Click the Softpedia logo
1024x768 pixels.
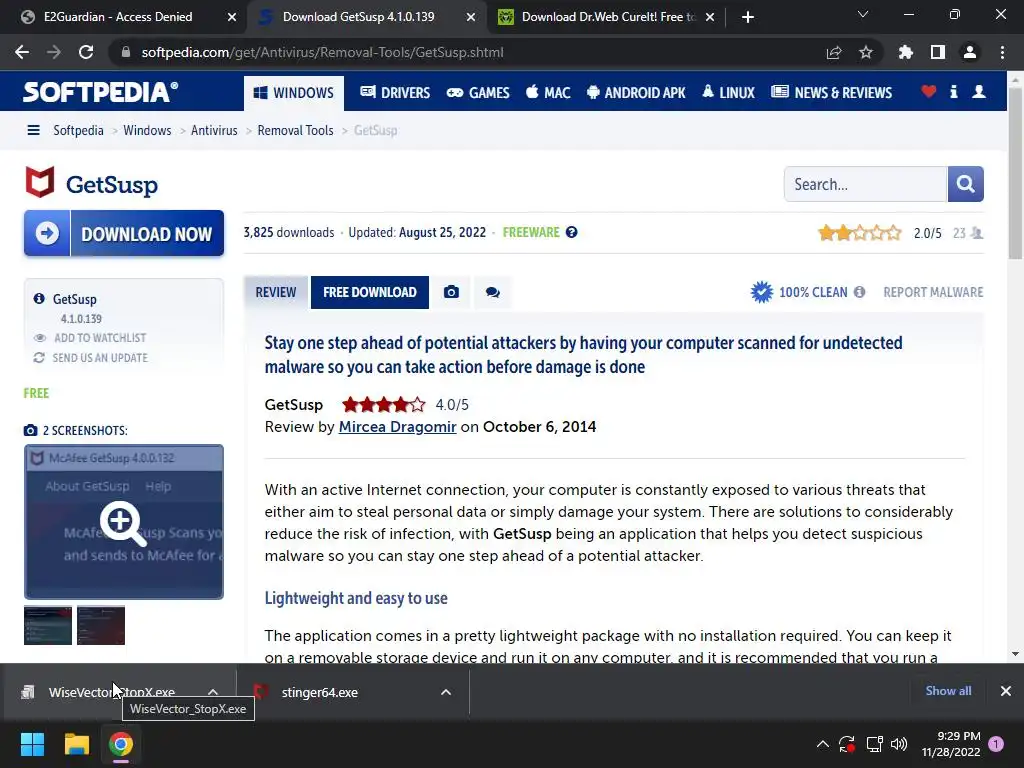tap(100, 92)
